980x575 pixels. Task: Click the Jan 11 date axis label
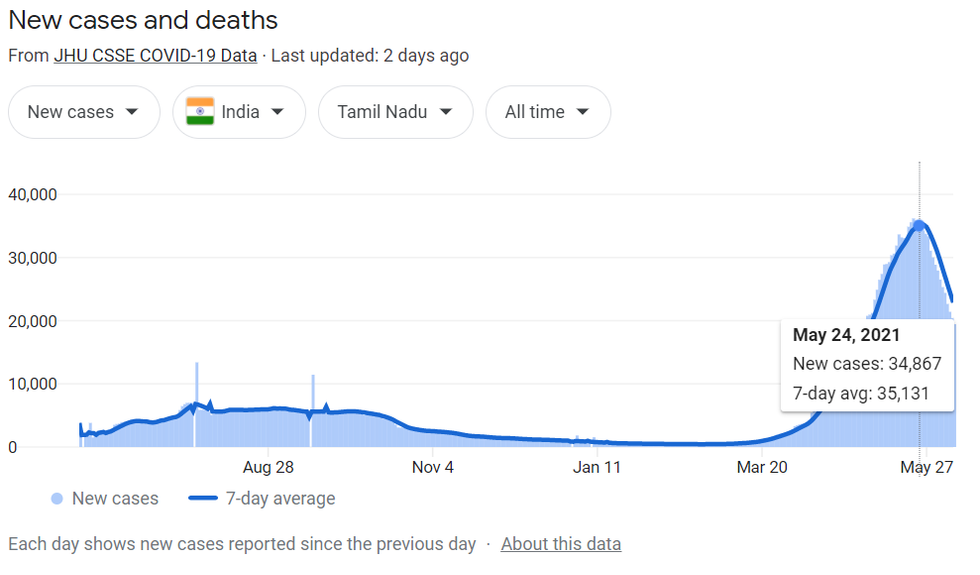pyautogui.click(x=599, y=467)
